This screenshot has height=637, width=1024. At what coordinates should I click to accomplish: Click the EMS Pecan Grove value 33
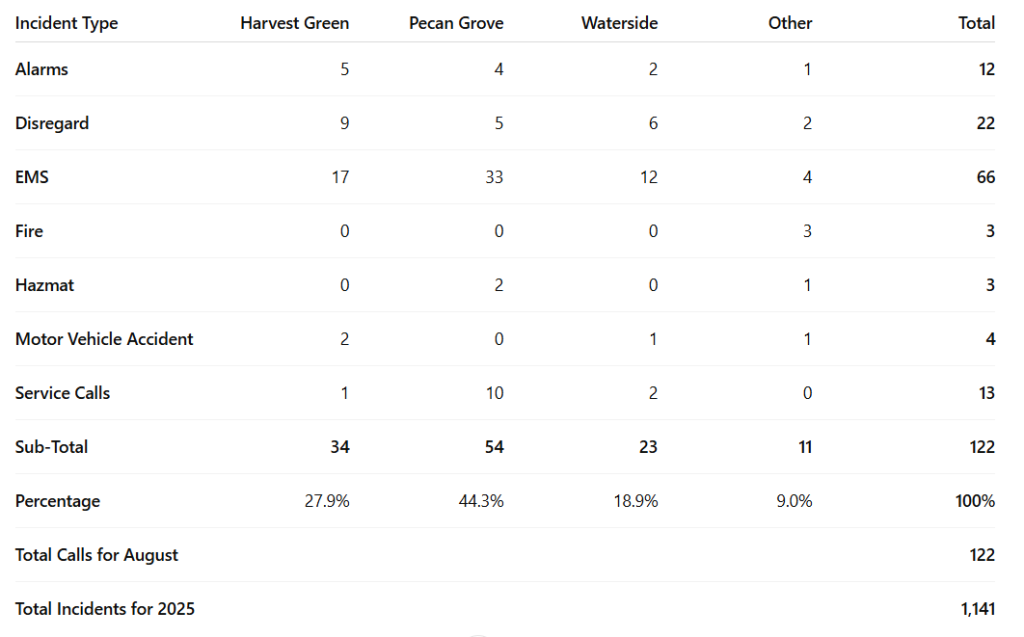pyautogui.click(x=494, y=177)
